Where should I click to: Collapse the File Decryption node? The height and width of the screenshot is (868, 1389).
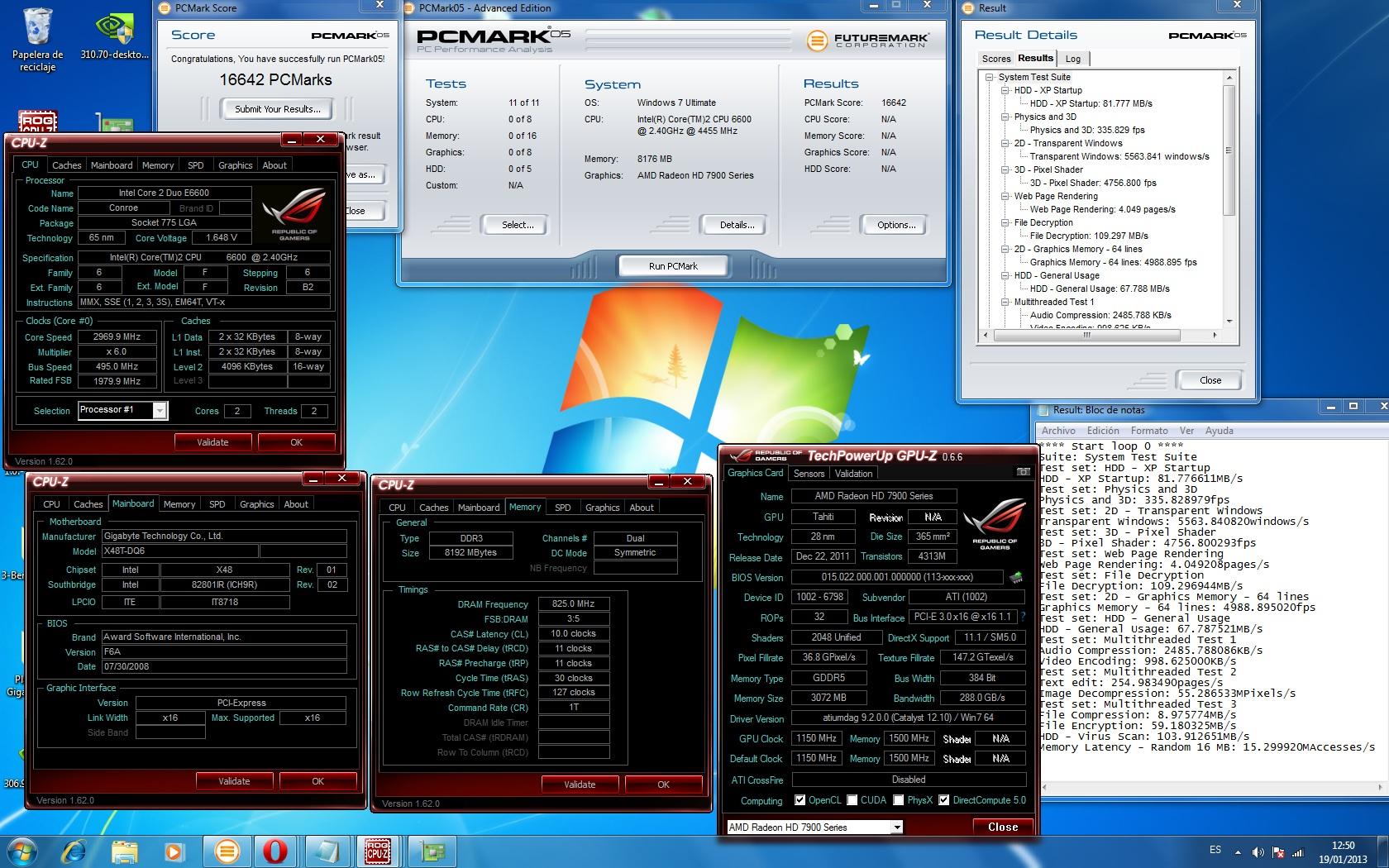(x=1005, y=222)
